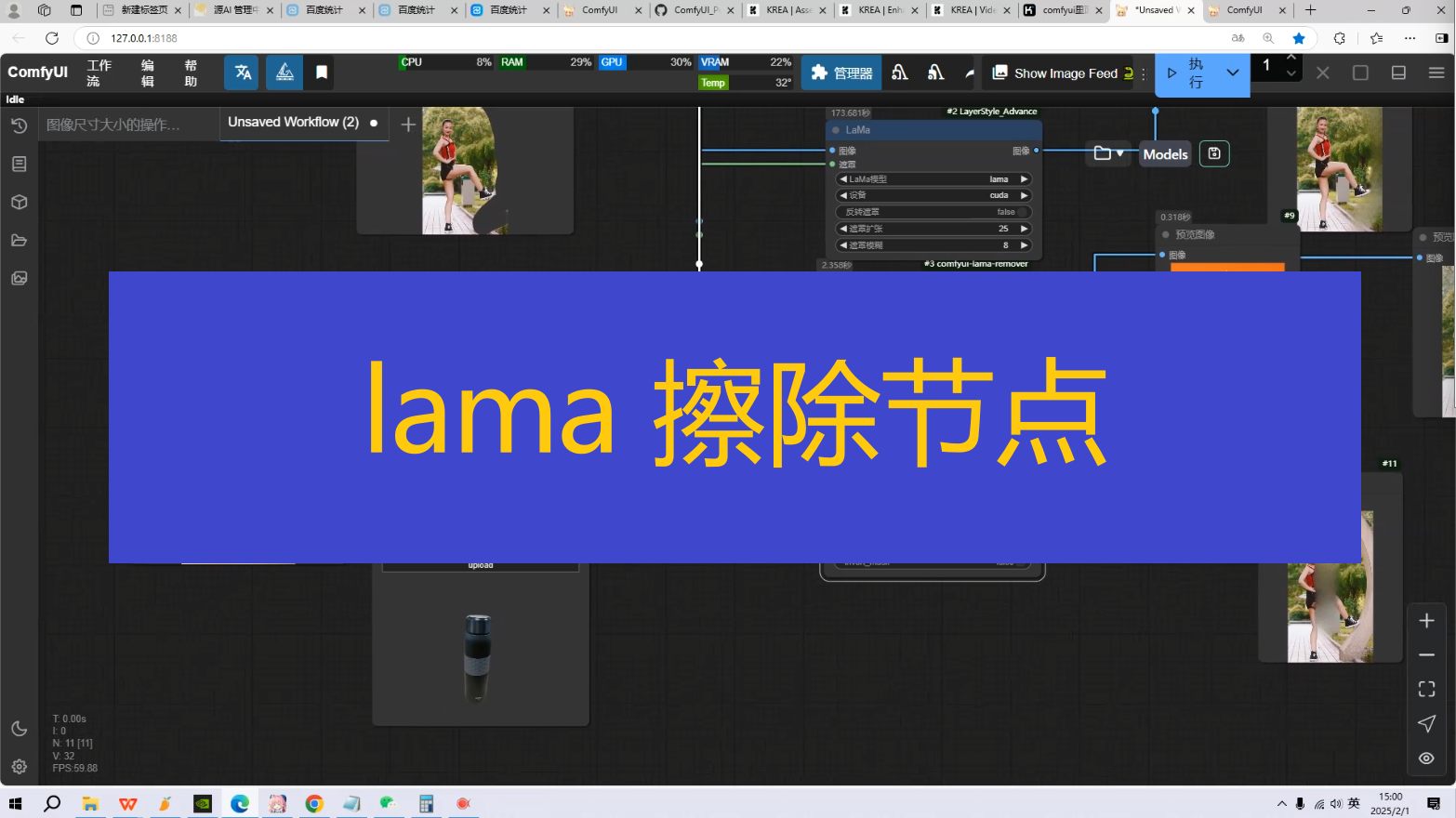
Task: Click the favorites star in the address bar
Action: [x=1299, y=38]
